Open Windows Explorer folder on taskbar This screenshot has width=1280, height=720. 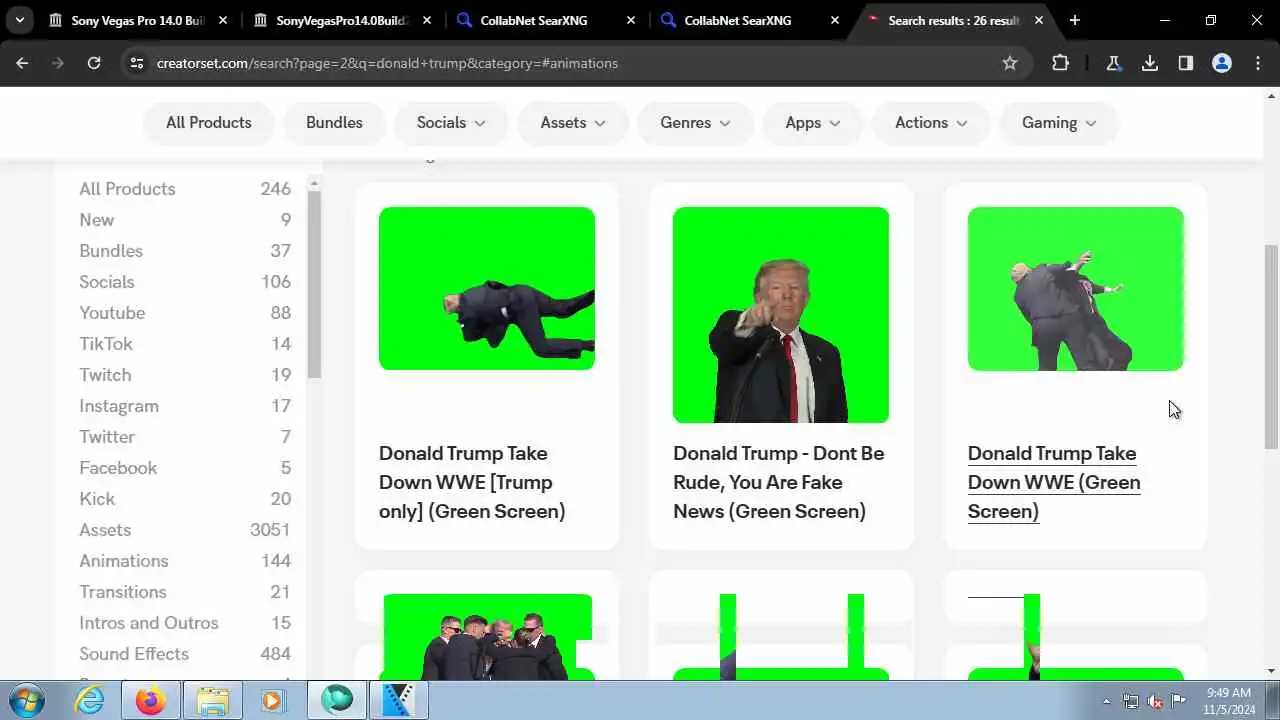(x=212, y=700)
